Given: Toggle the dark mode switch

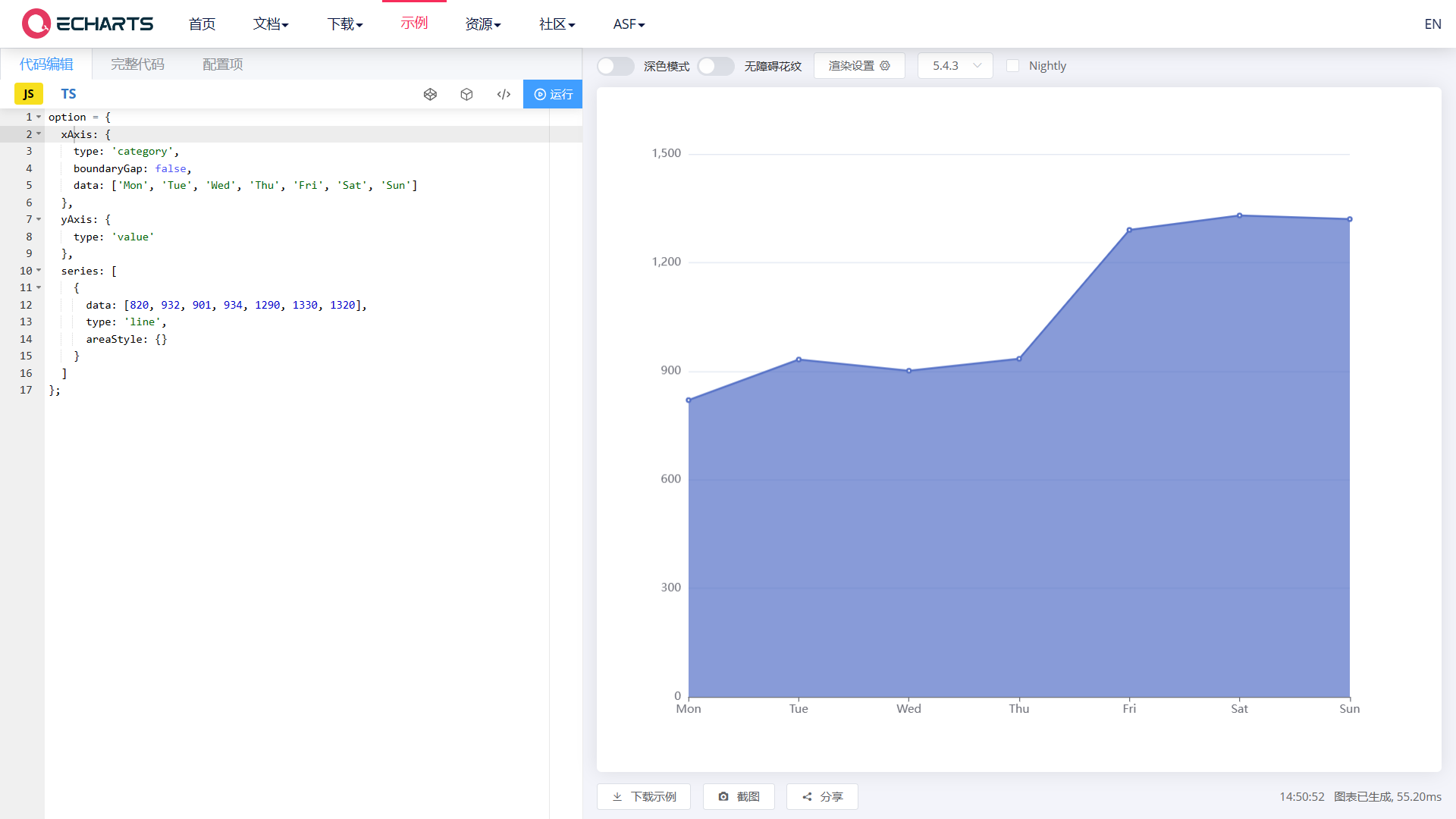Looking at the screenshot, I should pyautogui.click(x=615, y=66).
